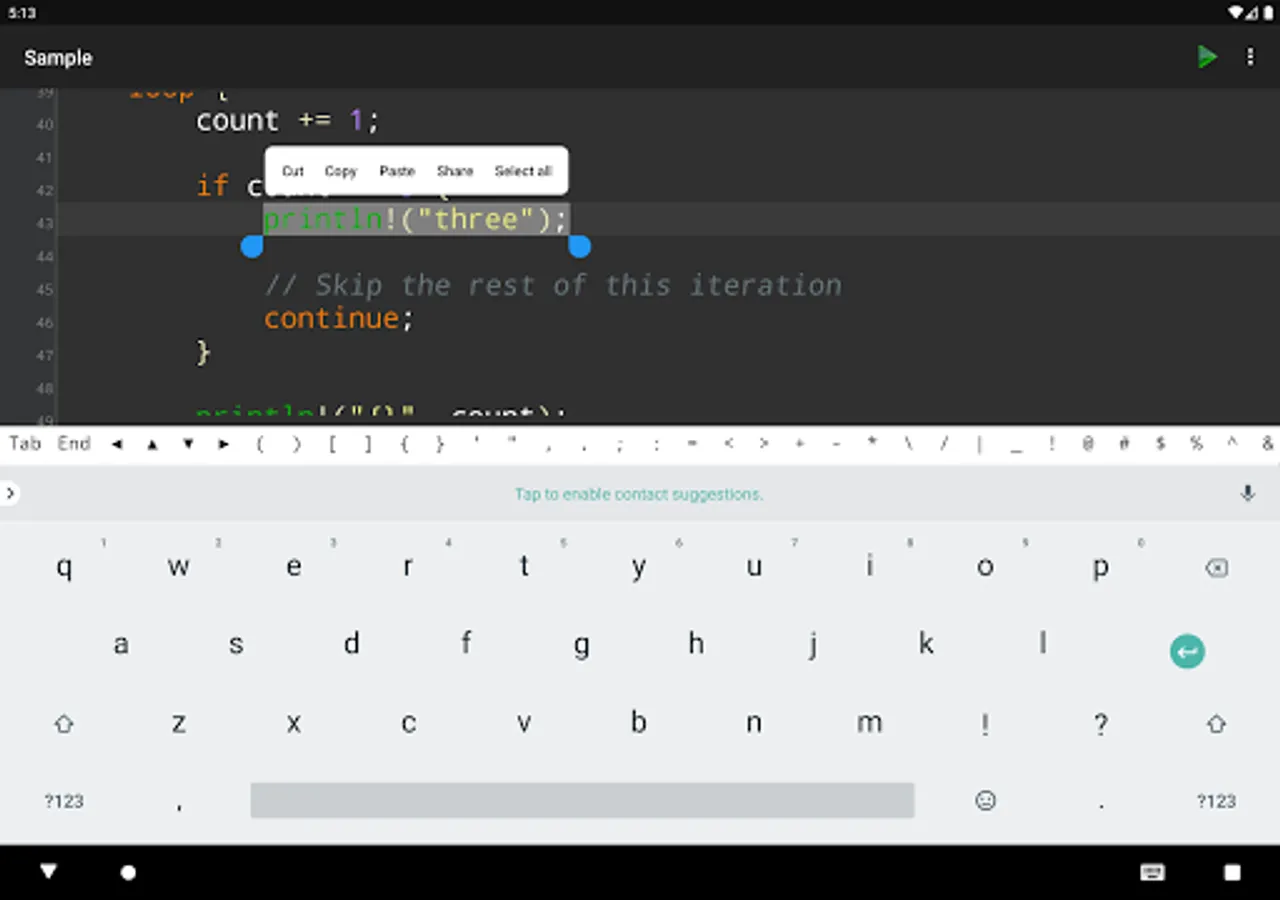Tap to enable contact suggestions
The image size is (1280, 900).
coord(639,494)
